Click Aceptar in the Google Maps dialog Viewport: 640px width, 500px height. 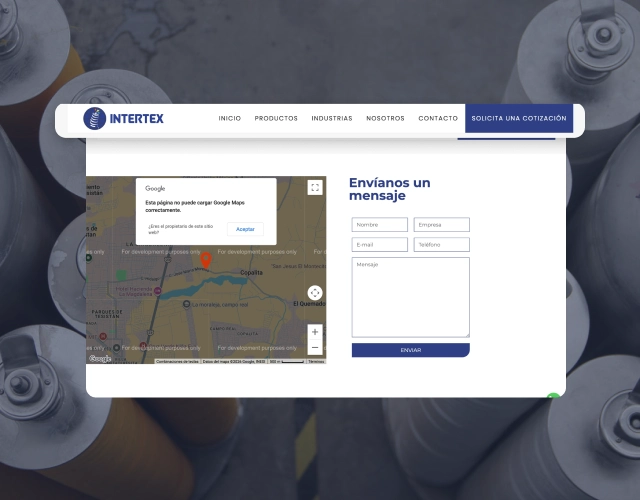245,229
